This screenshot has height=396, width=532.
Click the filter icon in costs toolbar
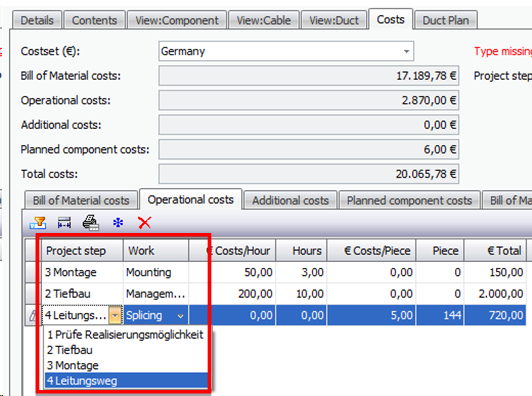[x=38, y=223]
